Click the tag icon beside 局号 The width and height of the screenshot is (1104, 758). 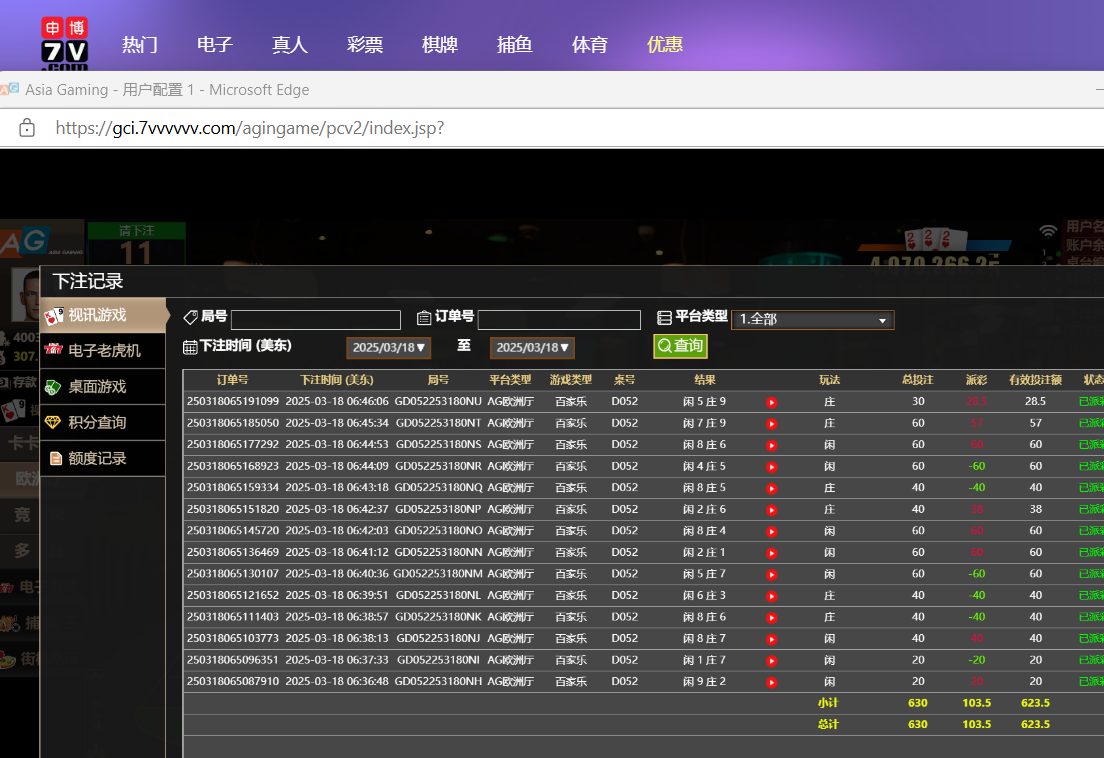190,317
